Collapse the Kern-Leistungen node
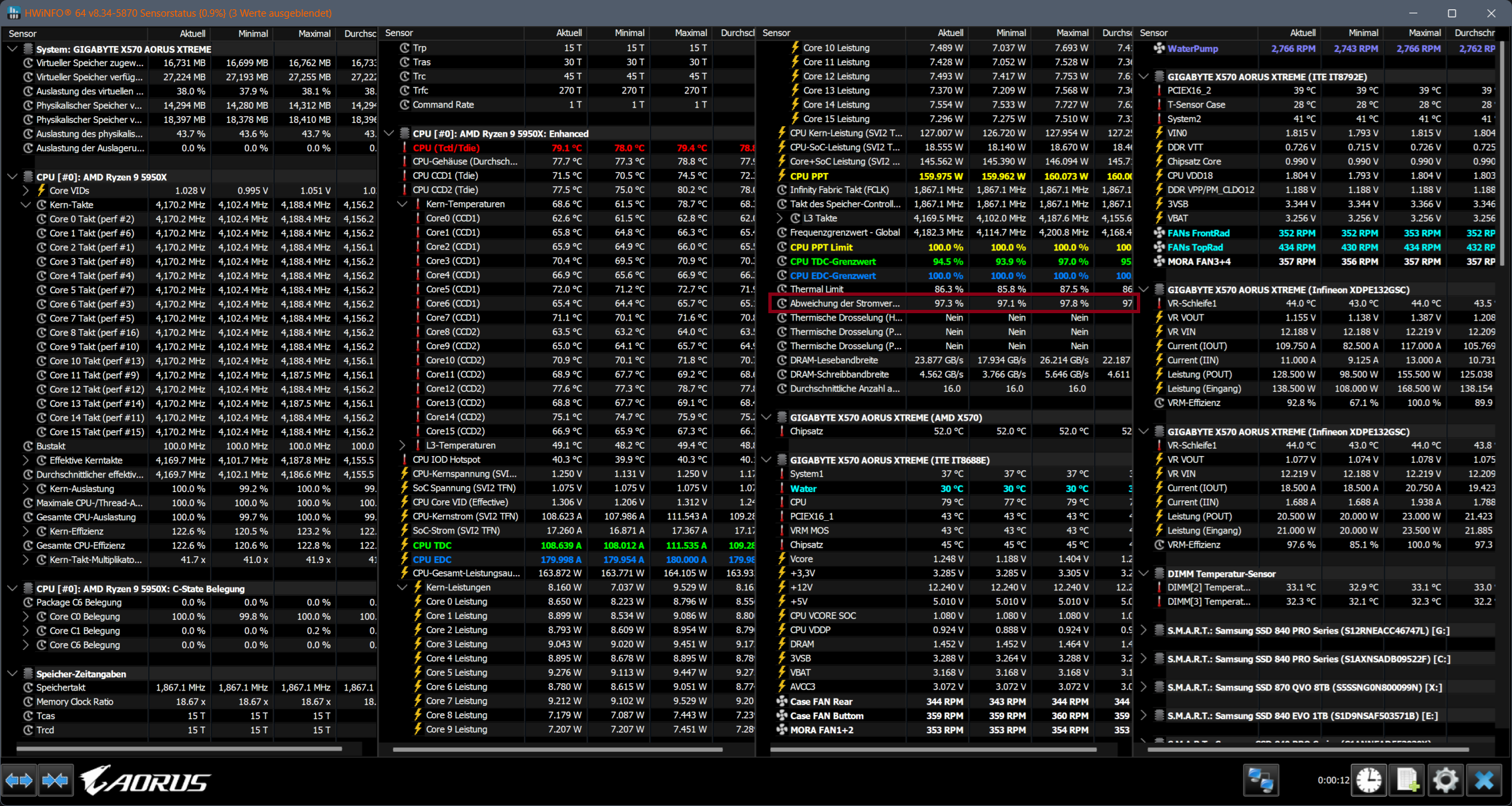This screenshot has height=806, width=1512. click(x=402, y=588)
